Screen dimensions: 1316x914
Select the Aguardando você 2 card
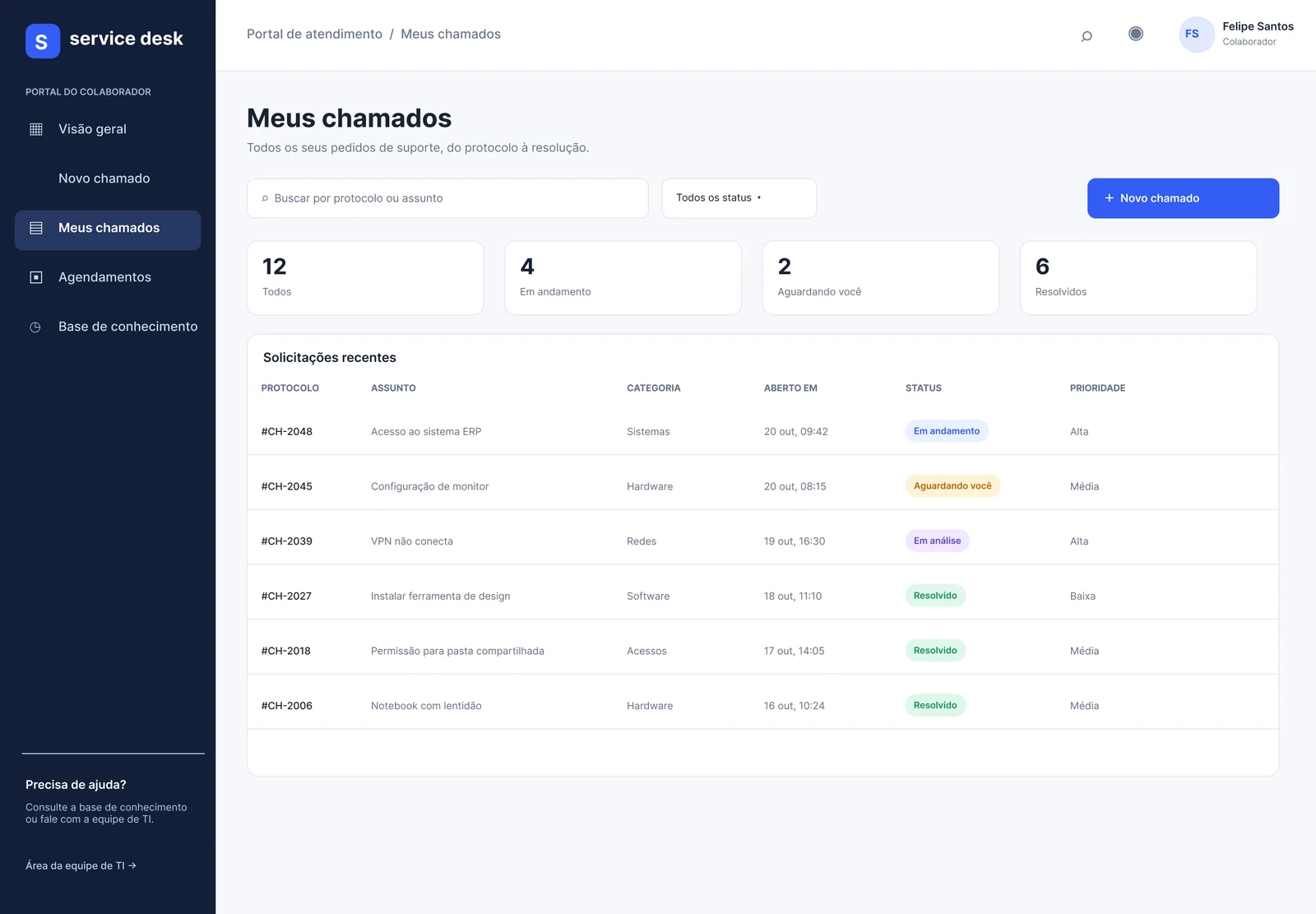(x=880, y=278)
